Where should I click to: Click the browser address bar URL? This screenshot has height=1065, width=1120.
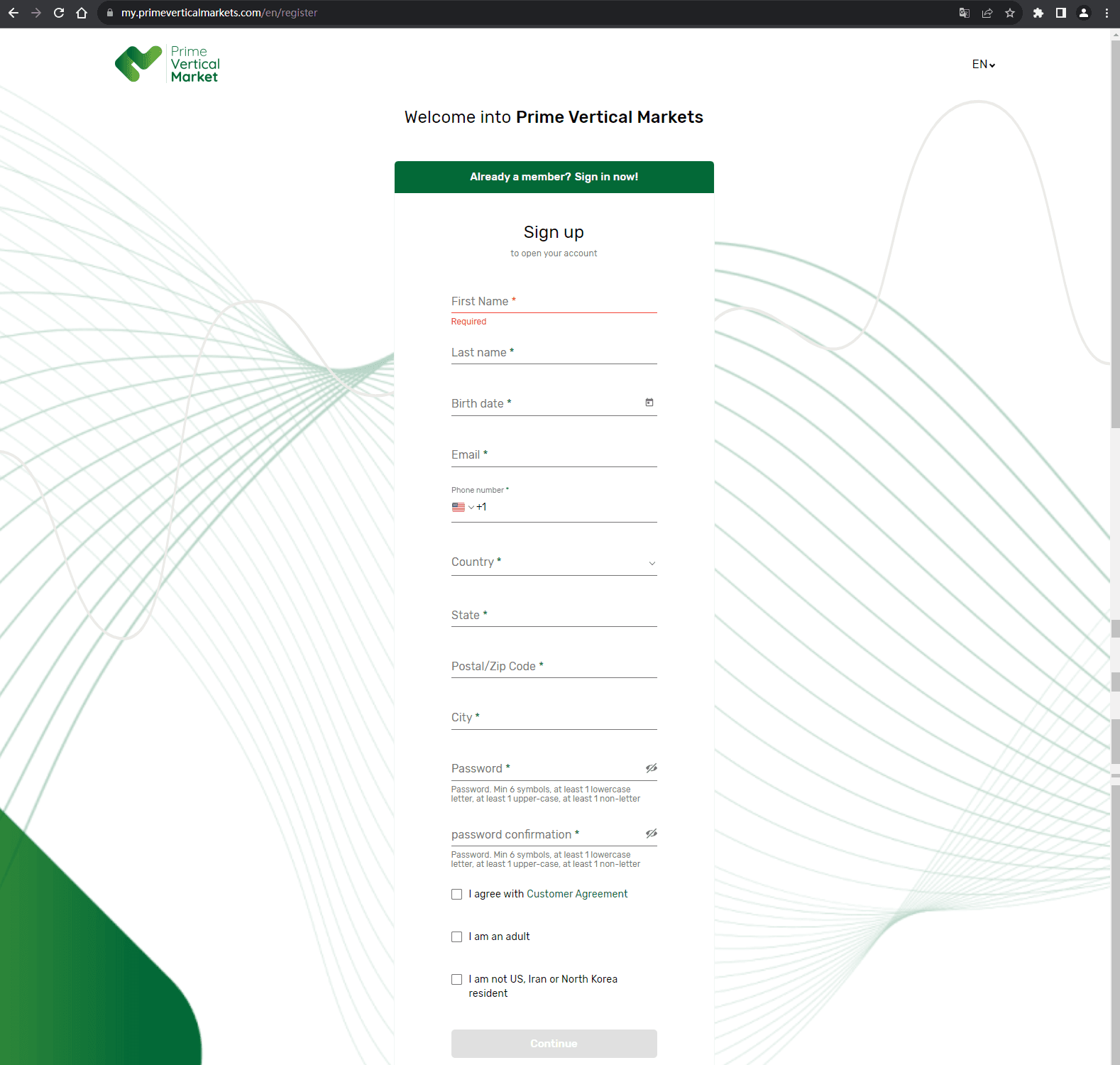[219, 13]
